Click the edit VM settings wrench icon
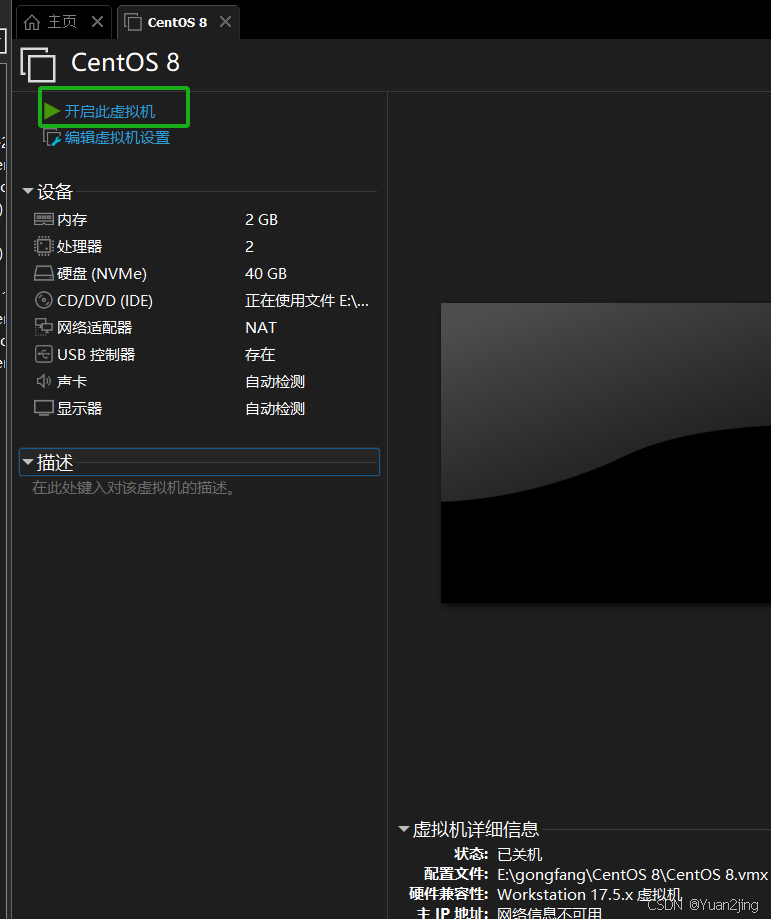This screenshot has width=771, height=919. (x=52, y=138)
